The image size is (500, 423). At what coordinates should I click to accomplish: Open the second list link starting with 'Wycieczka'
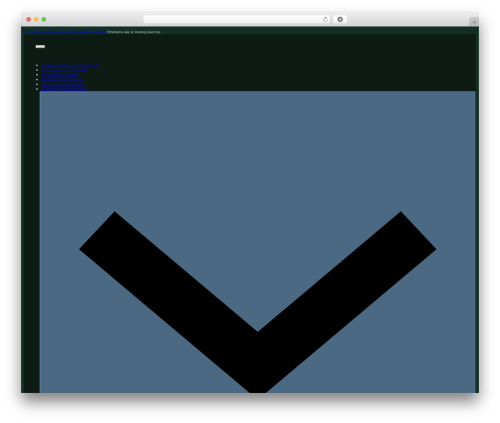point(64,70)
